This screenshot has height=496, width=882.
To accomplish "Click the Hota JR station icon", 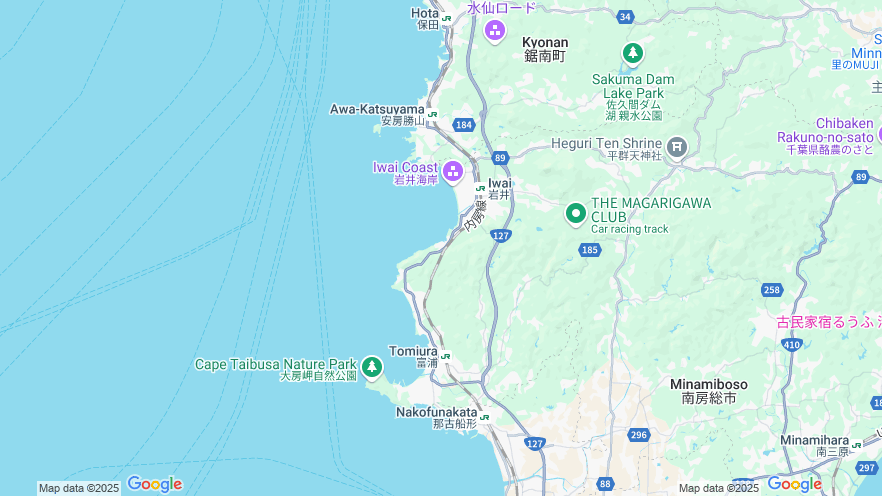I will (447, 19).
